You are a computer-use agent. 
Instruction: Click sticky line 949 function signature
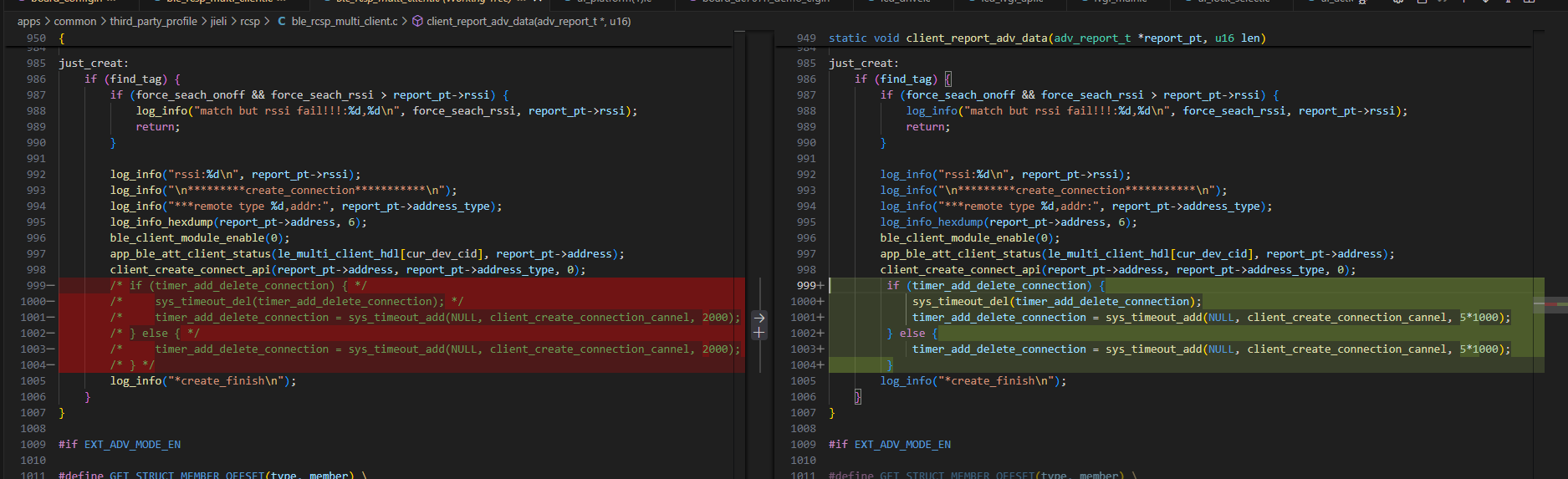tap(1047, 38)
